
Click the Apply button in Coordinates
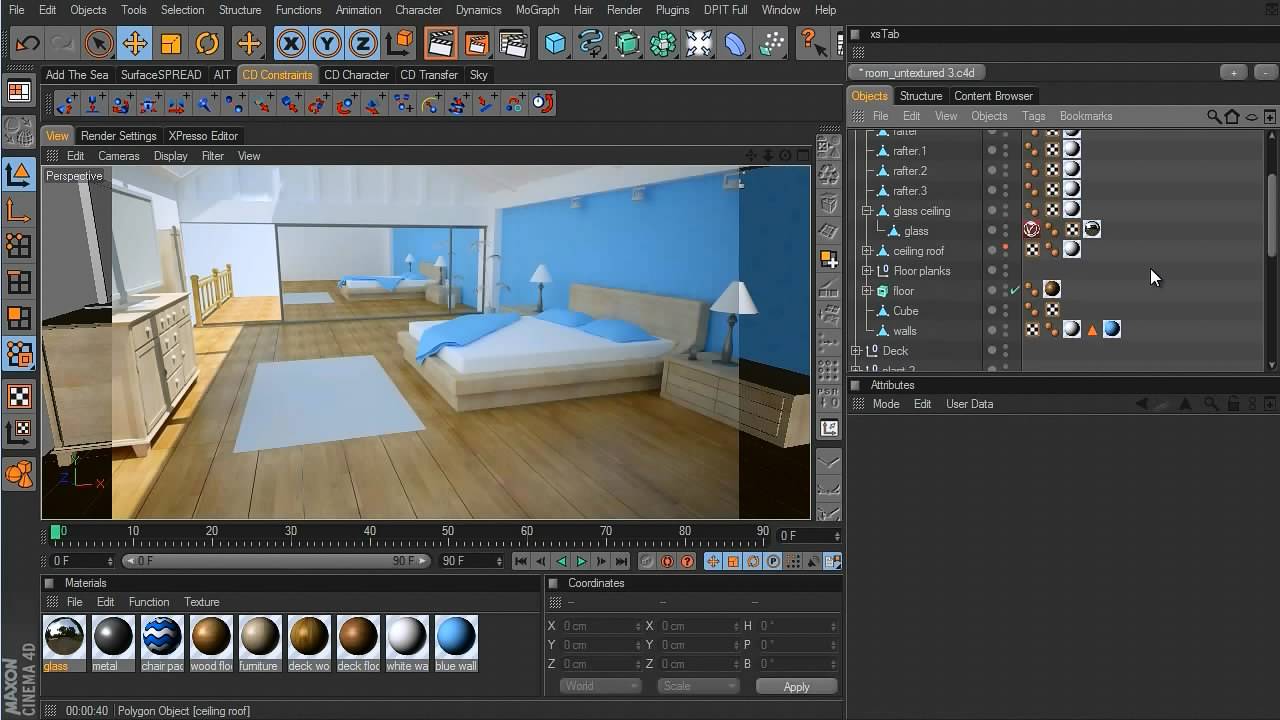click(x=796, y=687)
